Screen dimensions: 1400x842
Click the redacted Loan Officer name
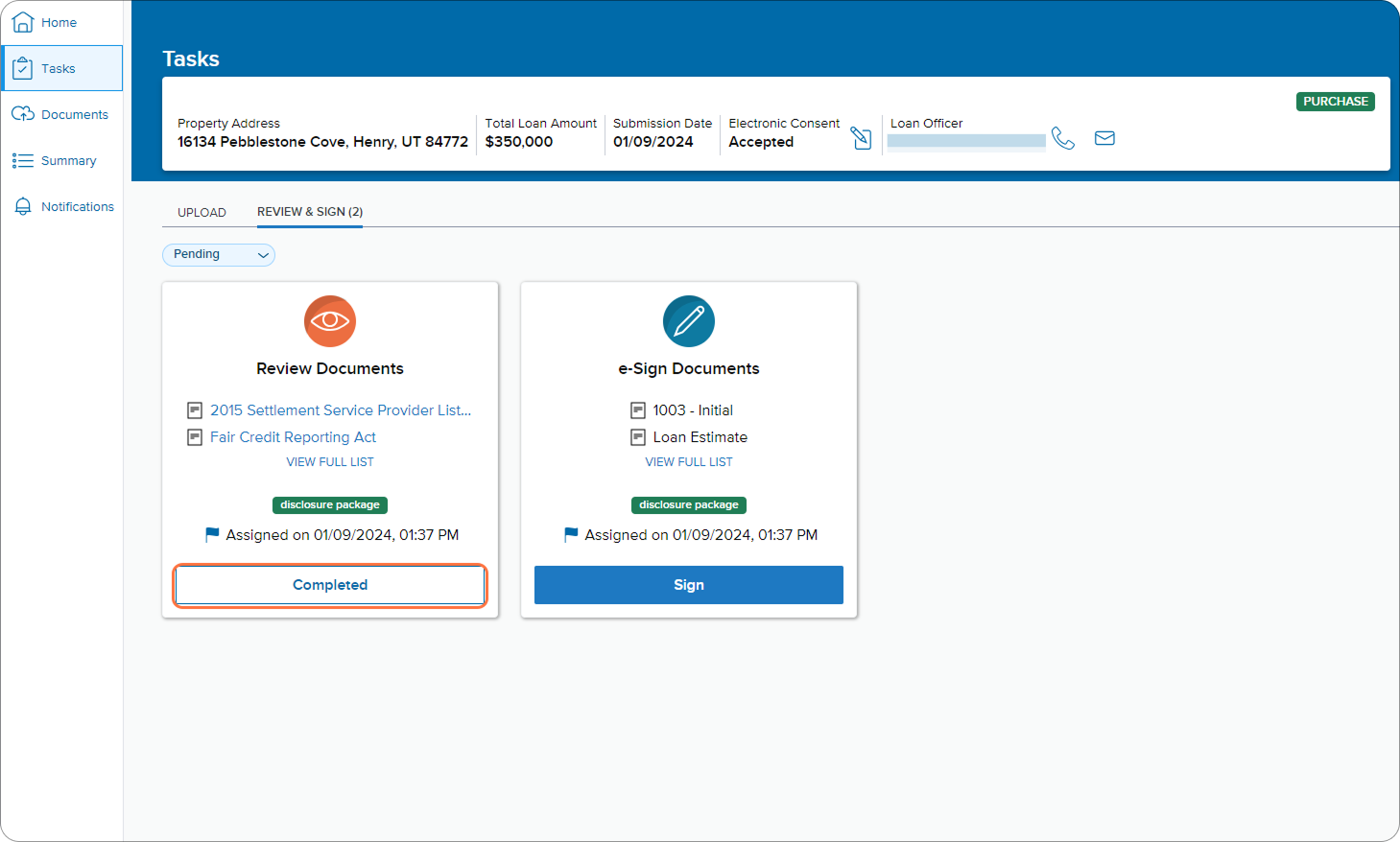pos(966,141)
